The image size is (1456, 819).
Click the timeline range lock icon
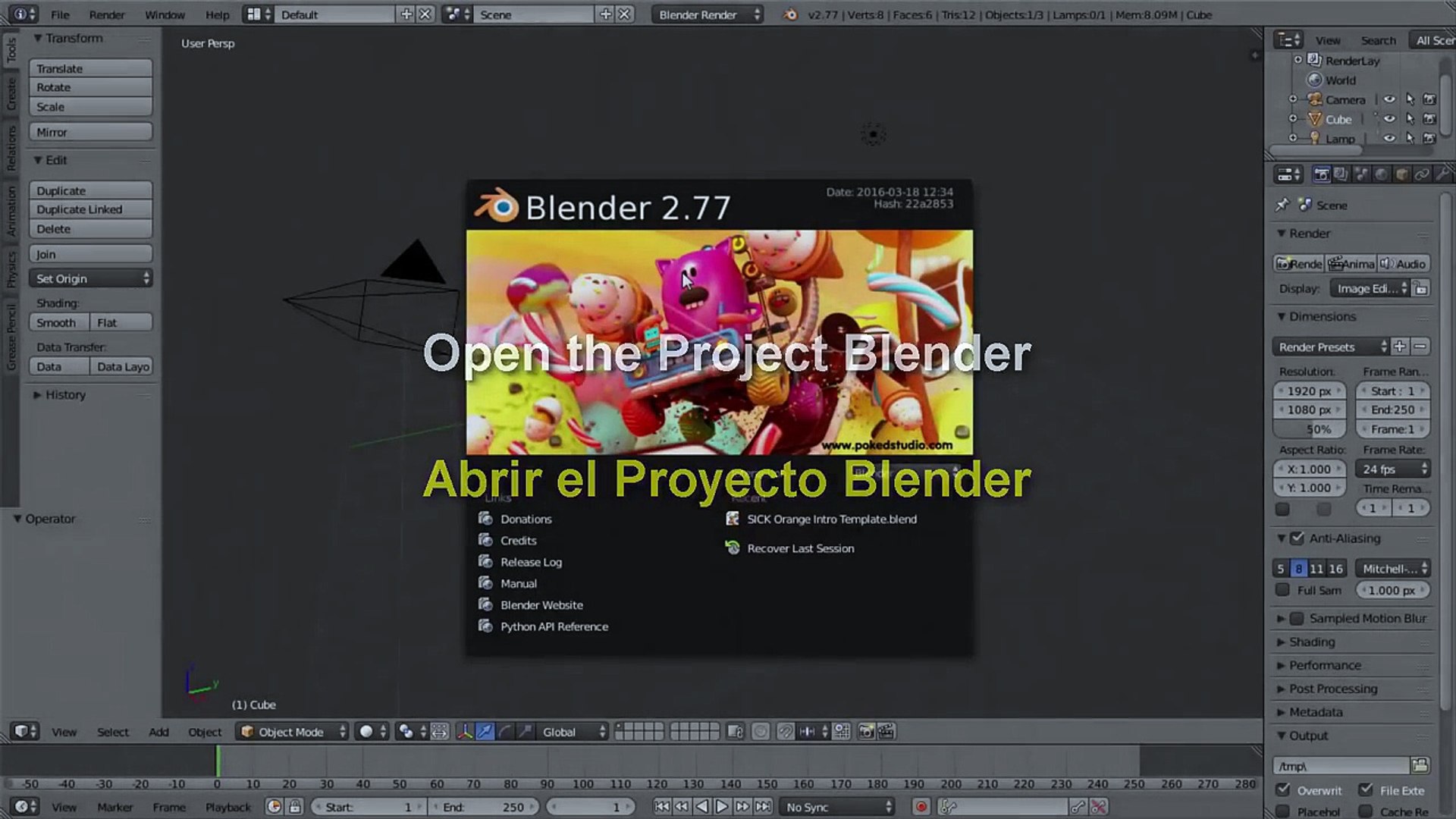[295, 807]
